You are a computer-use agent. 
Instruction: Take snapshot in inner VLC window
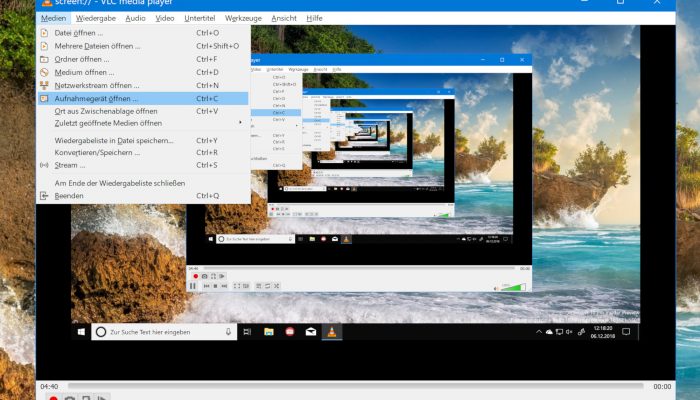click(x=204, y=276)
